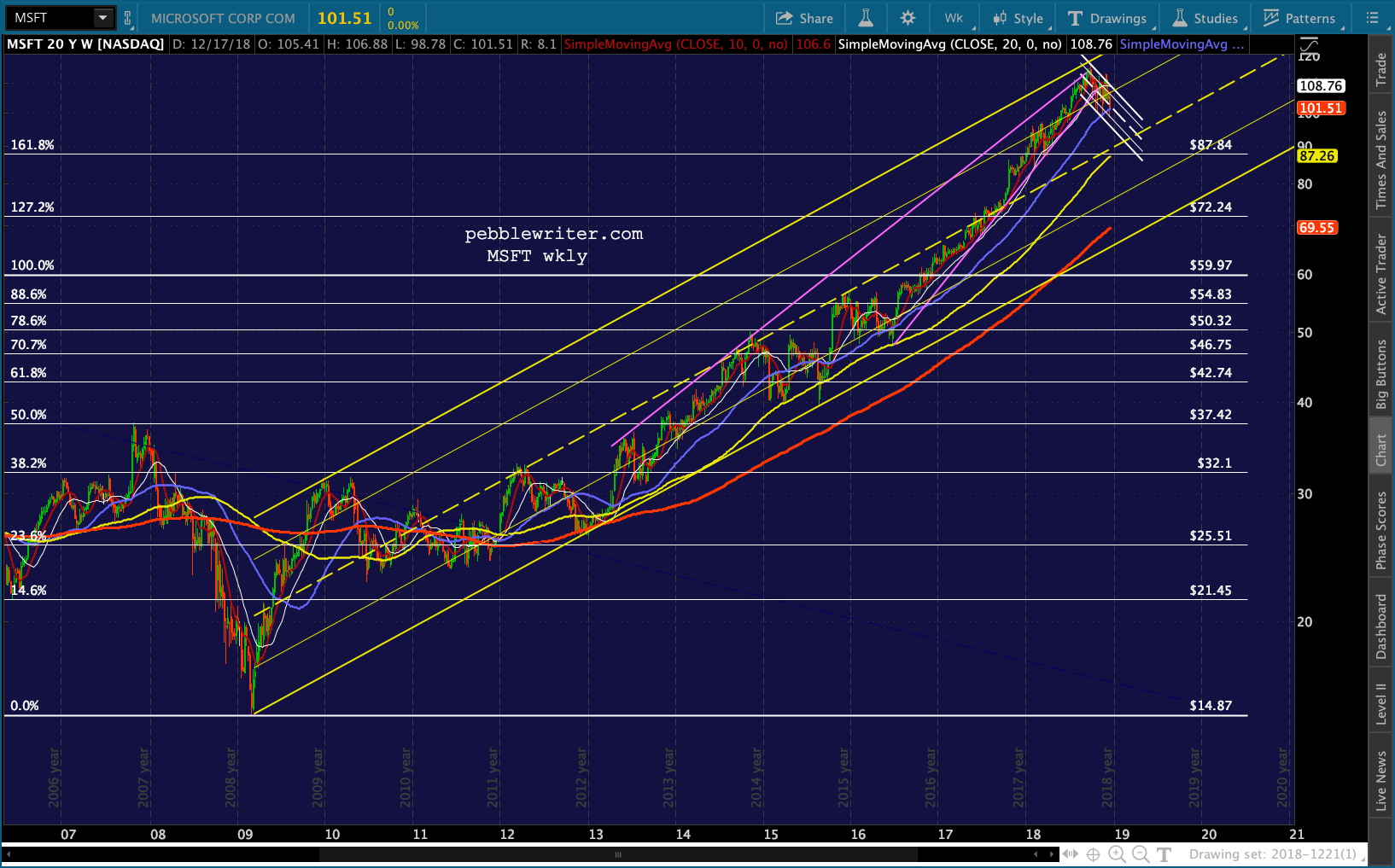1395x868 pixels.
Task: Open the Wk timeframe dropdown
Action: point(954,18)
